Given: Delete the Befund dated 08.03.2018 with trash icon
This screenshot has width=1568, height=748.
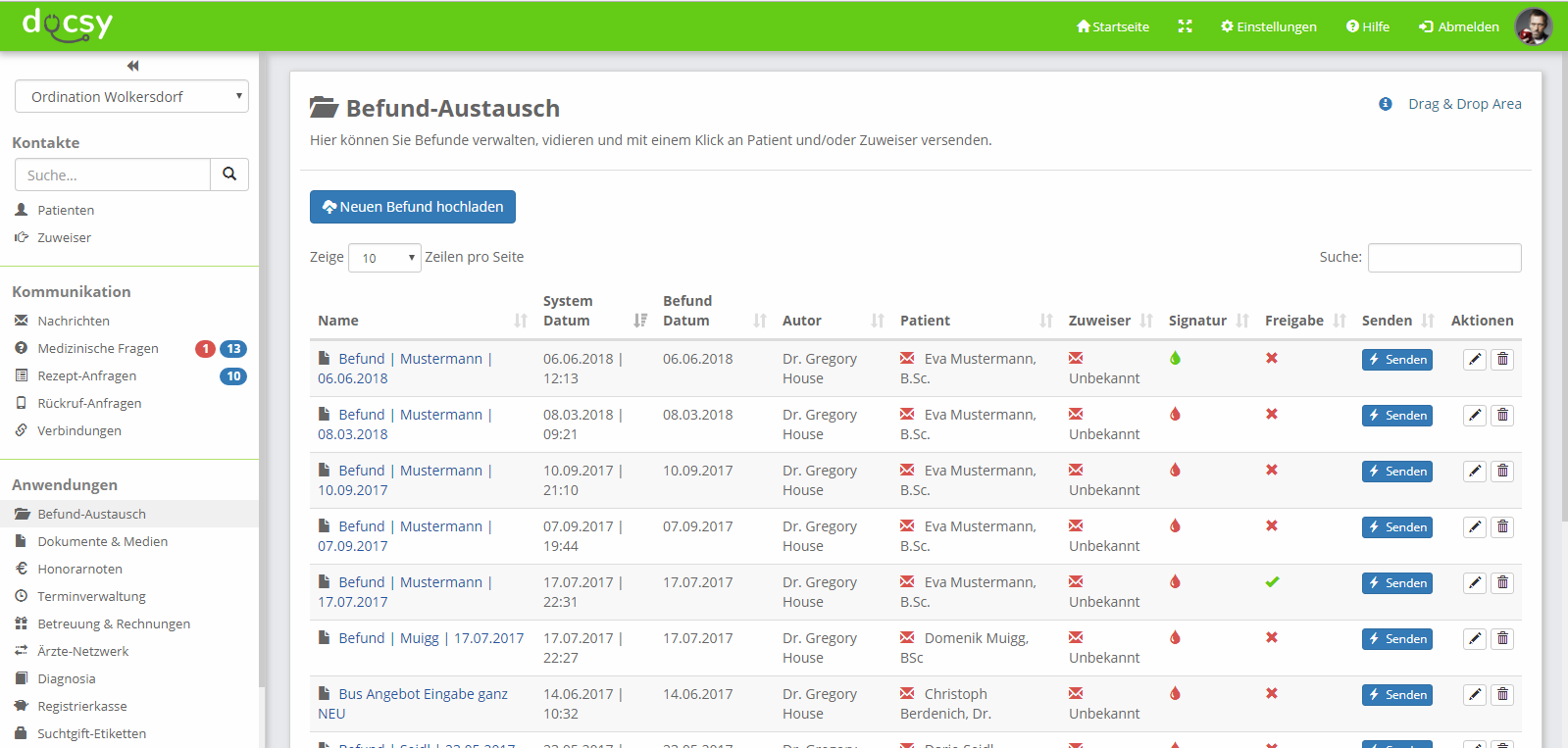Looking at the screenshot, I should (1502, 416).
